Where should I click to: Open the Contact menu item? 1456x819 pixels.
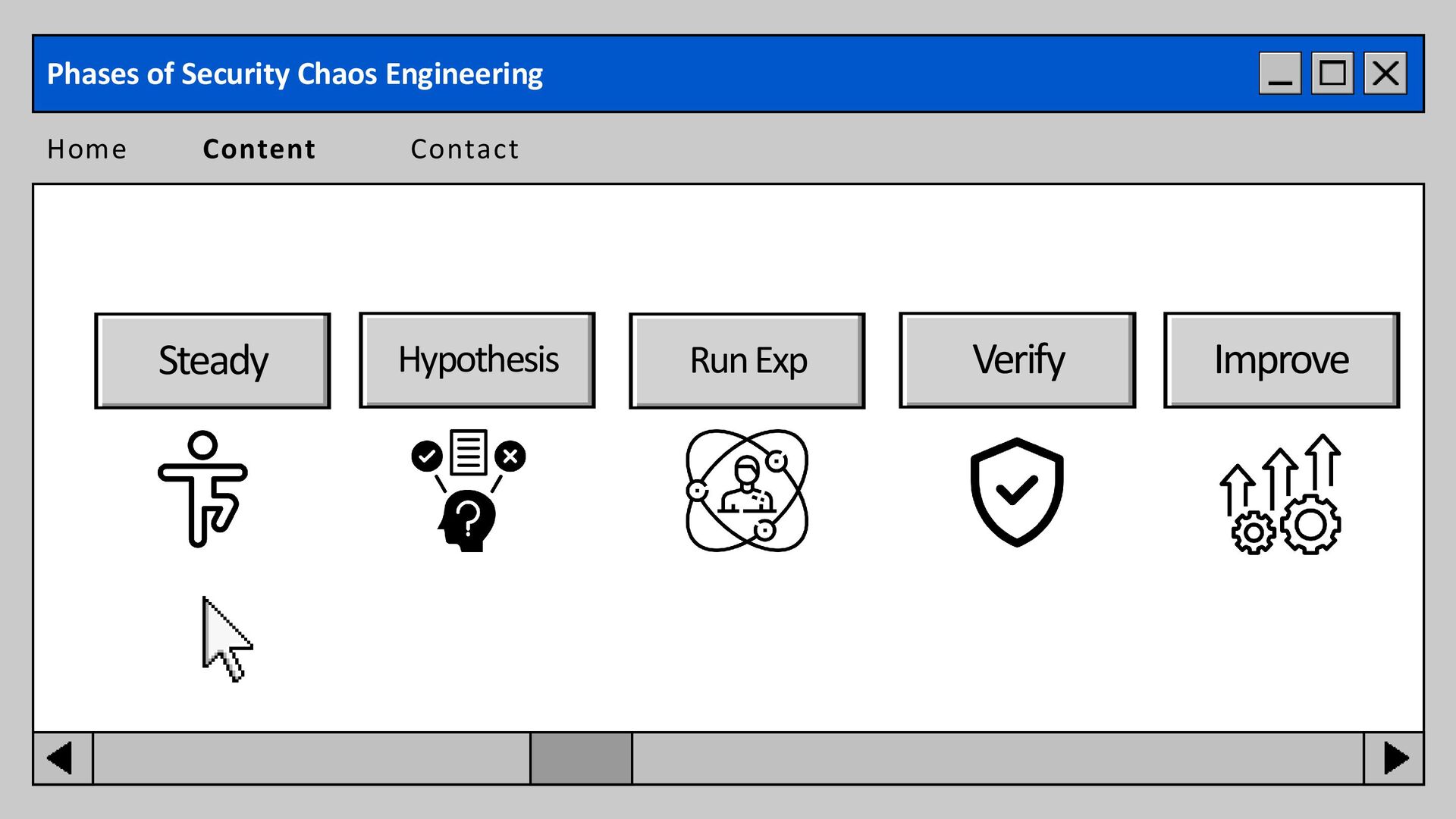pyautogui.click(x=465, y=149)
